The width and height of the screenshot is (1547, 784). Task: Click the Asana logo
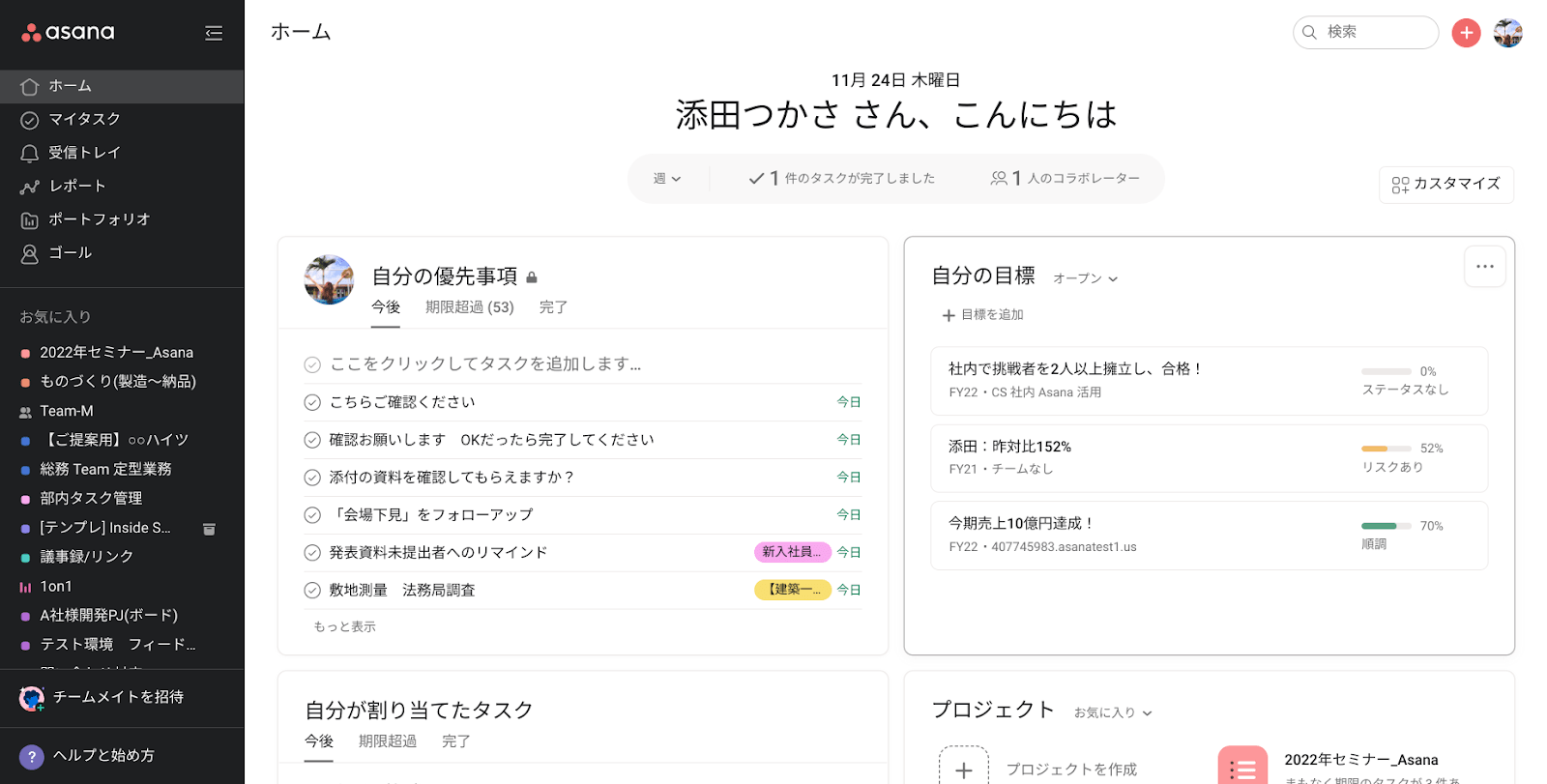coord(68,32)
